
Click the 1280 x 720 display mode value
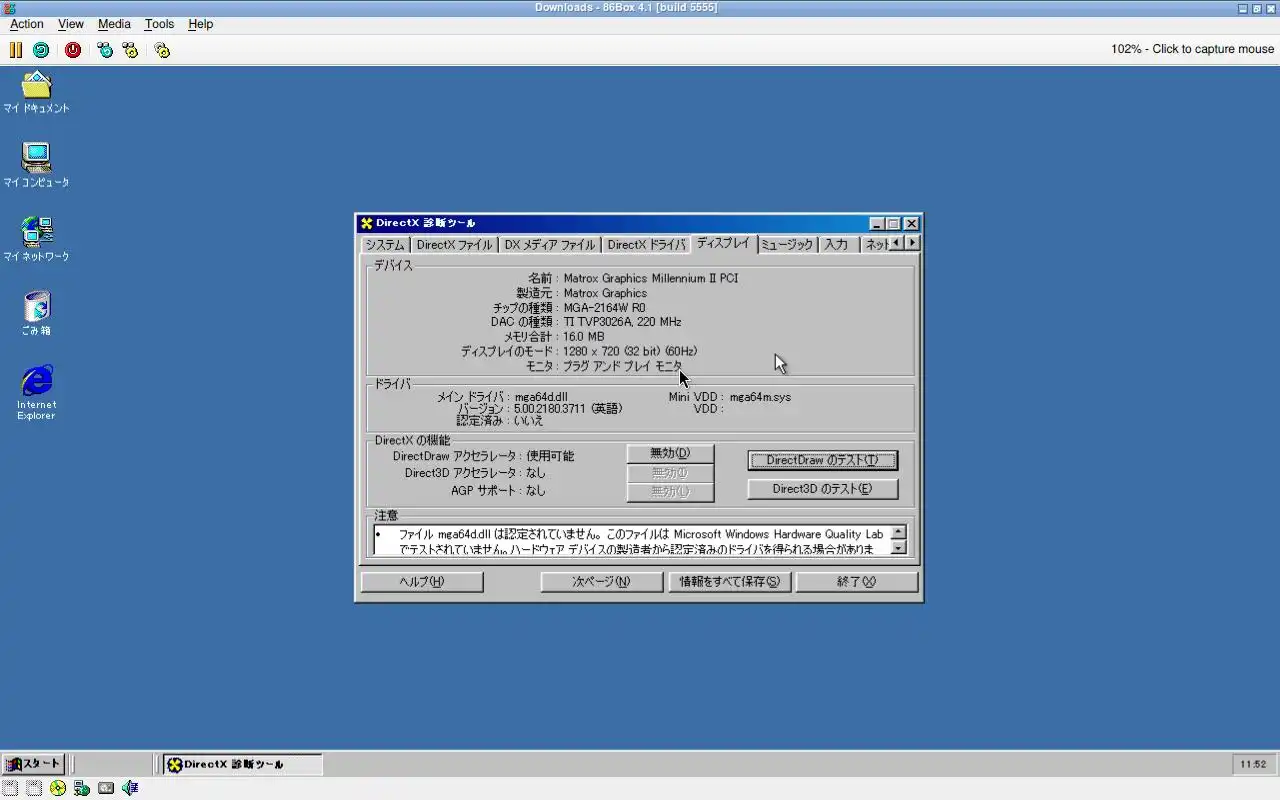pos(630,351)
